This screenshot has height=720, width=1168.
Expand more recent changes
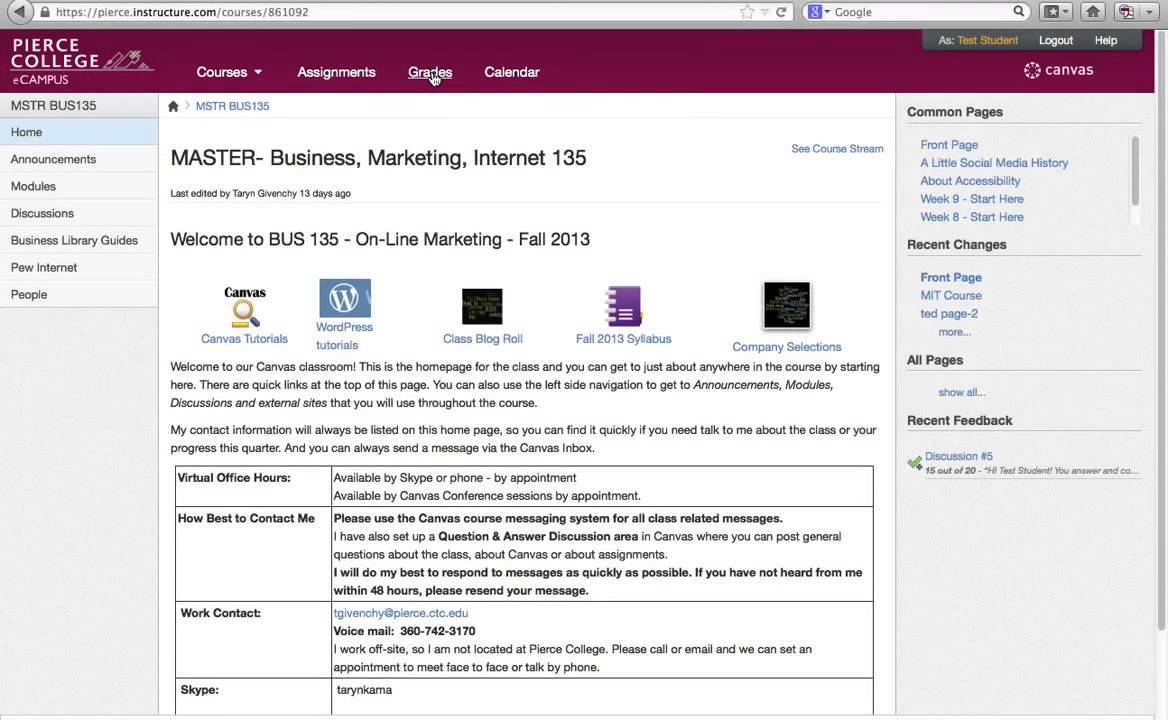click(954, 332)
